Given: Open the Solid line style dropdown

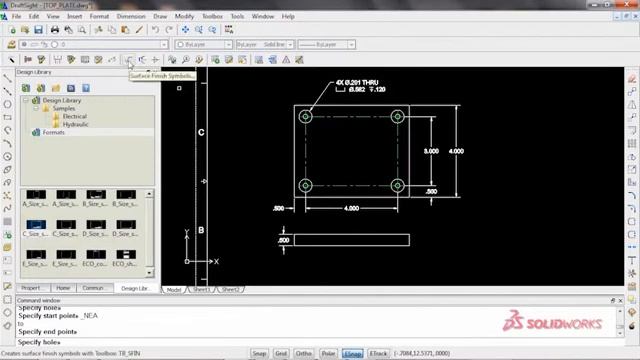Looking at the screenshot, I should 290,44.
